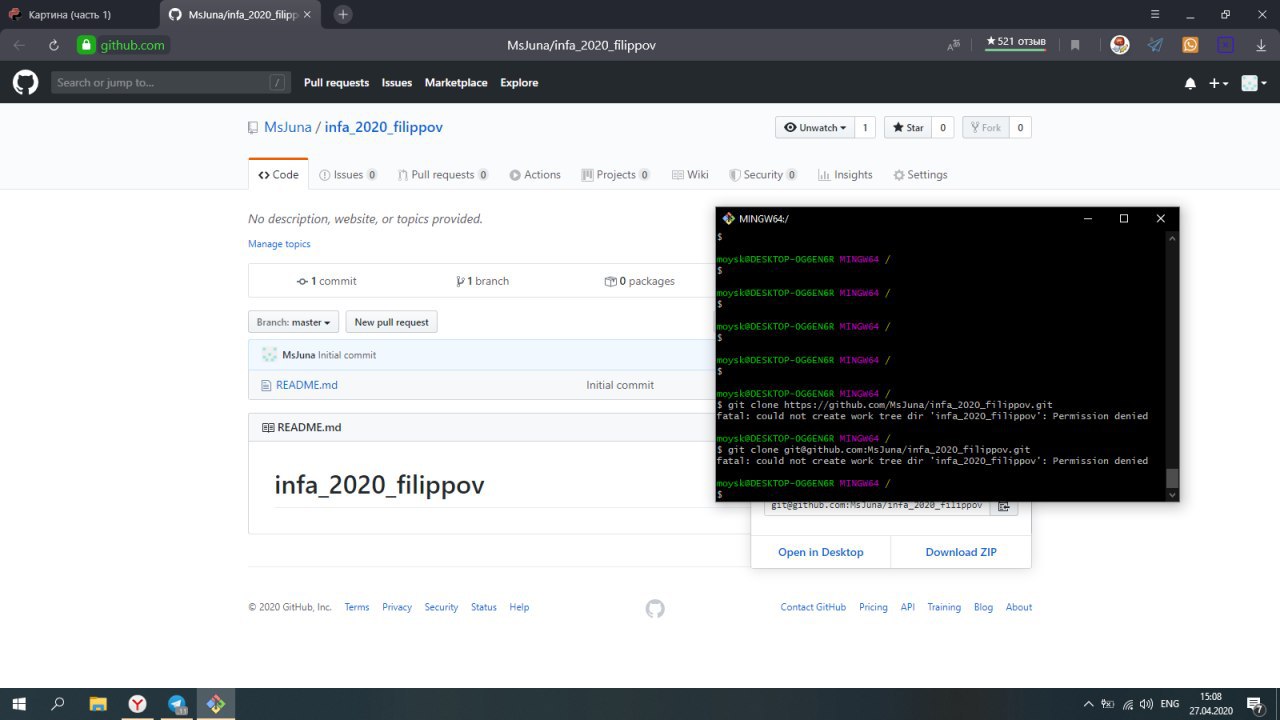Screen dimensions: 1280x720
Task: Open the README.md file link
Action: click(307, 385)
